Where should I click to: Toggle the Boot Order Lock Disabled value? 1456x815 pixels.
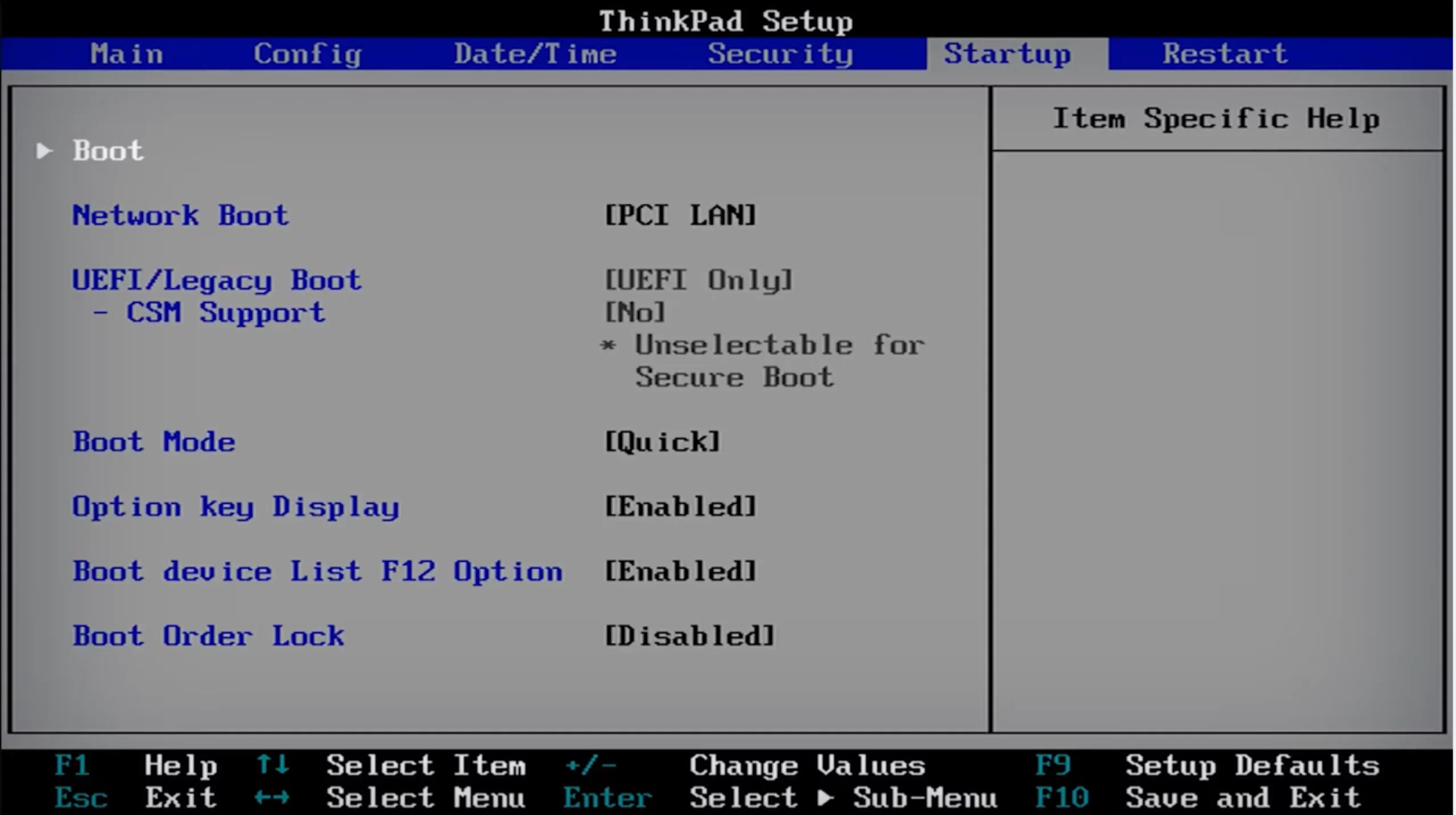click(x=689, y=636)
